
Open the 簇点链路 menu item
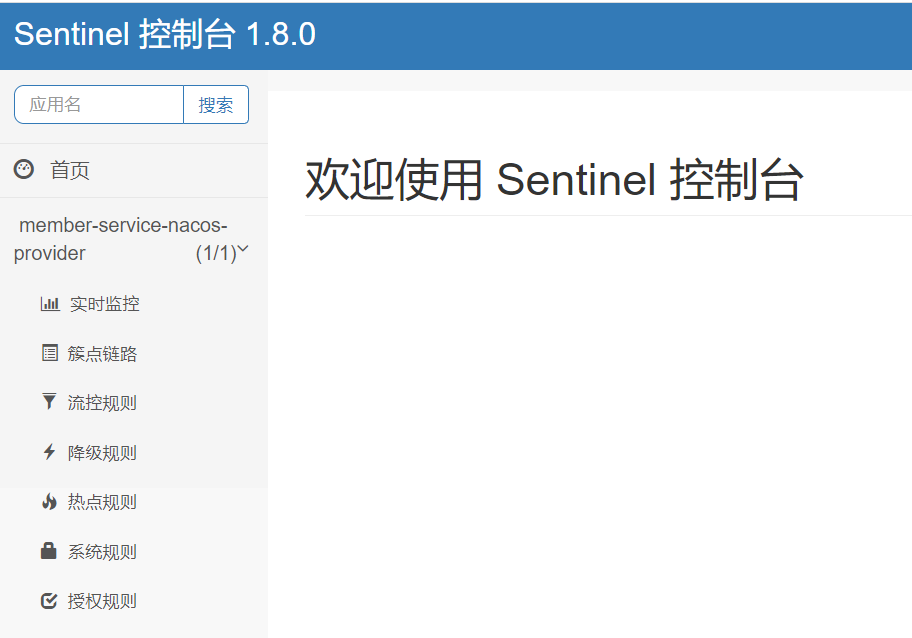(x=102, y=354)
